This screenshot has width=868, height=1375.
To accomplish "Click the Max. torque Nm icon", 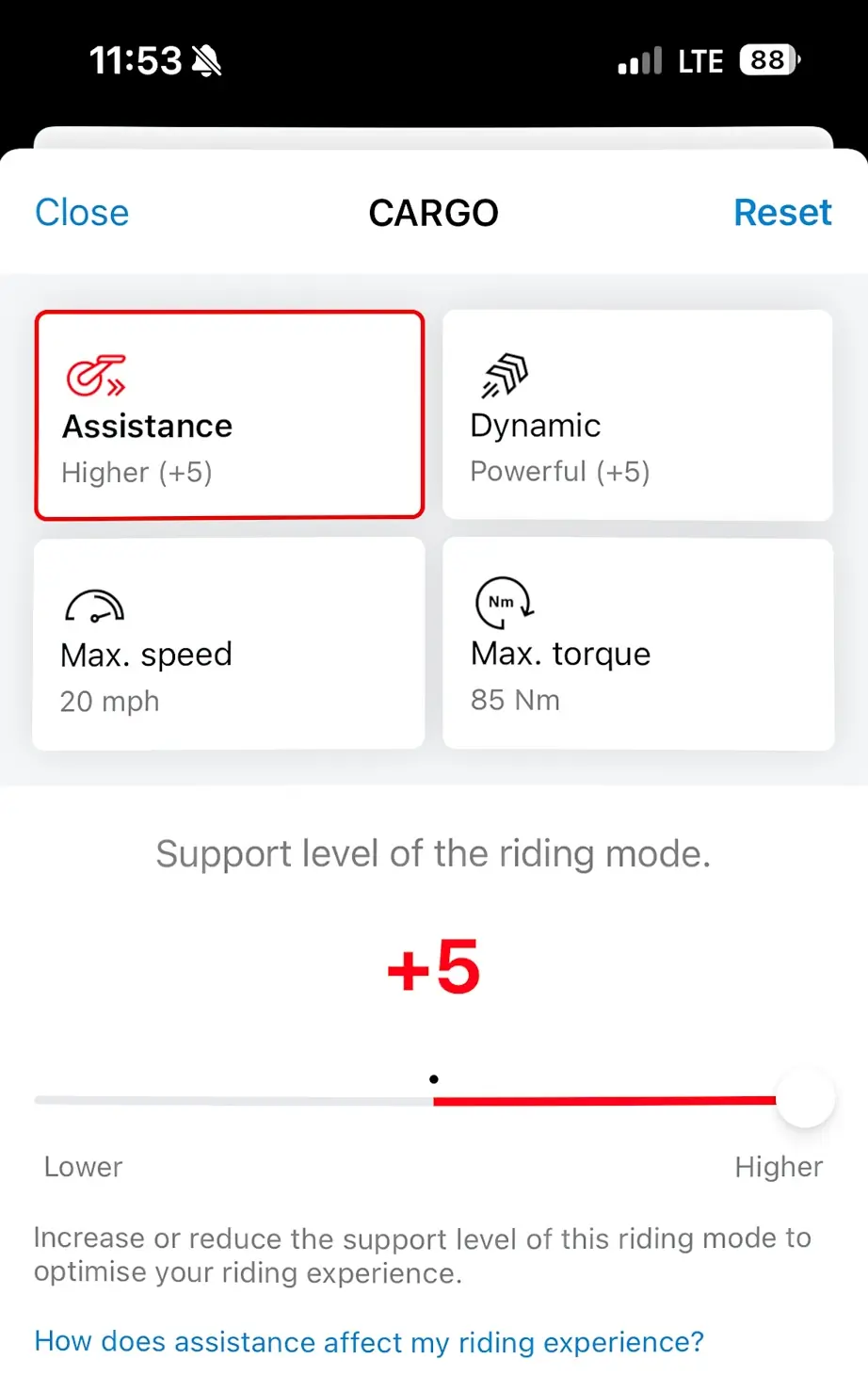I will pyautogui.click(x=505, y=605).
